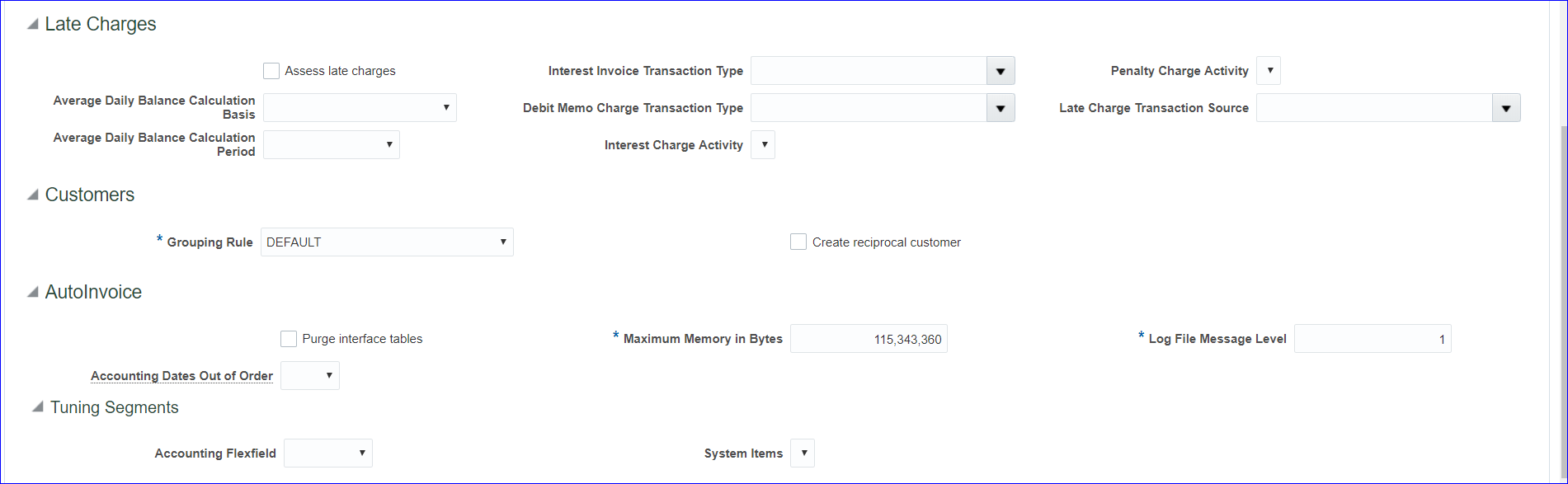1568x484 pixels.
Task: Click the Maximum Memory in Bytes field
Action: pyautogui.click(x=869, y=339)
